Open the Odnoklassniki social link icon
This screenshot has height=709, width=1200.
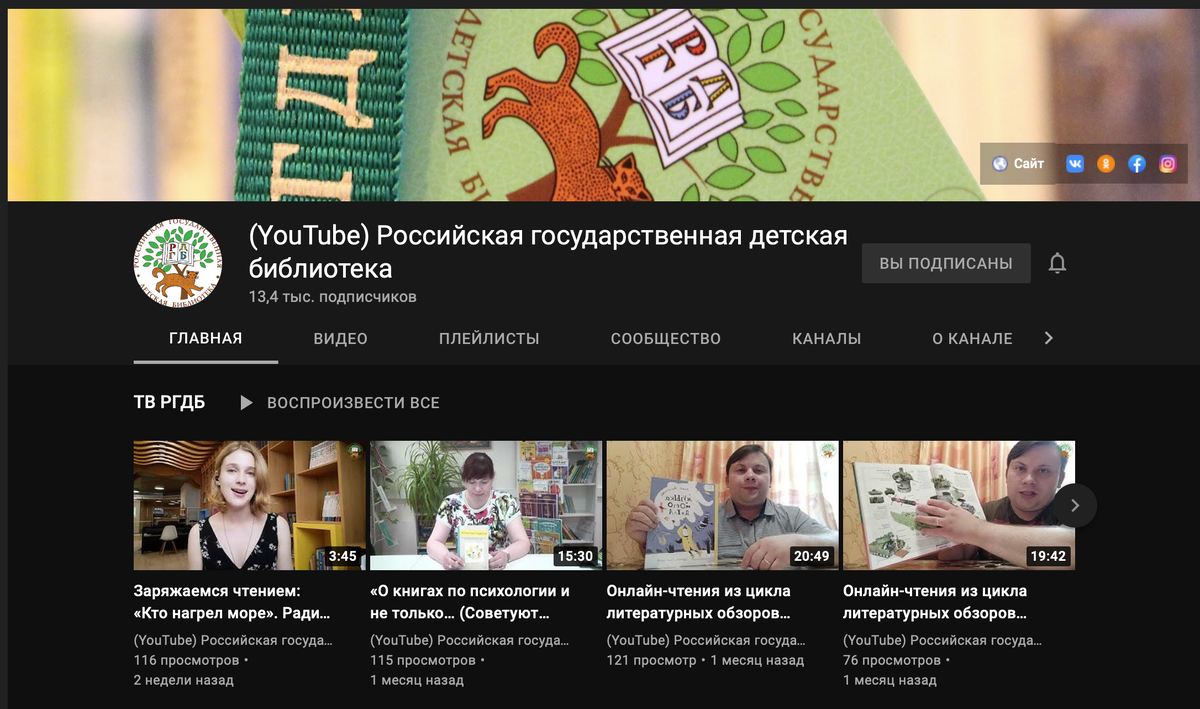coord(1106,164)
